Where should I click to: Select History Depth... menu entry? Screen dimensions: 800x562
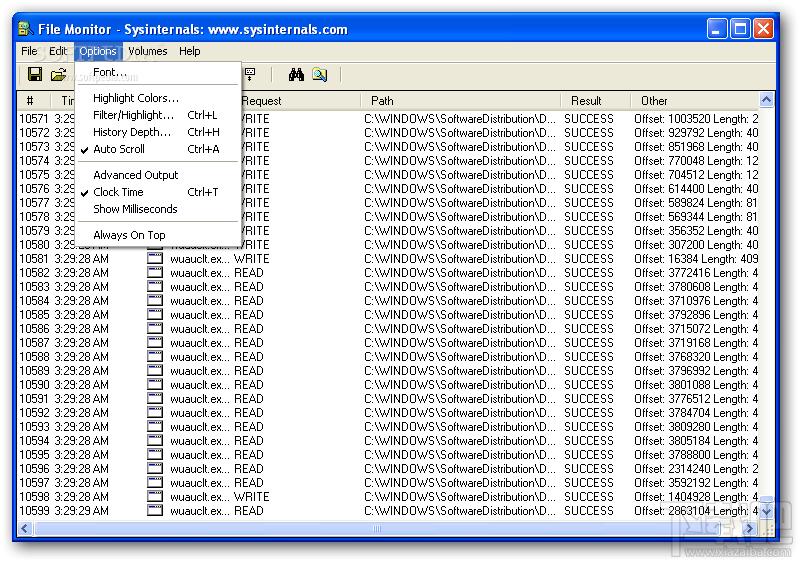coord(158,132)
